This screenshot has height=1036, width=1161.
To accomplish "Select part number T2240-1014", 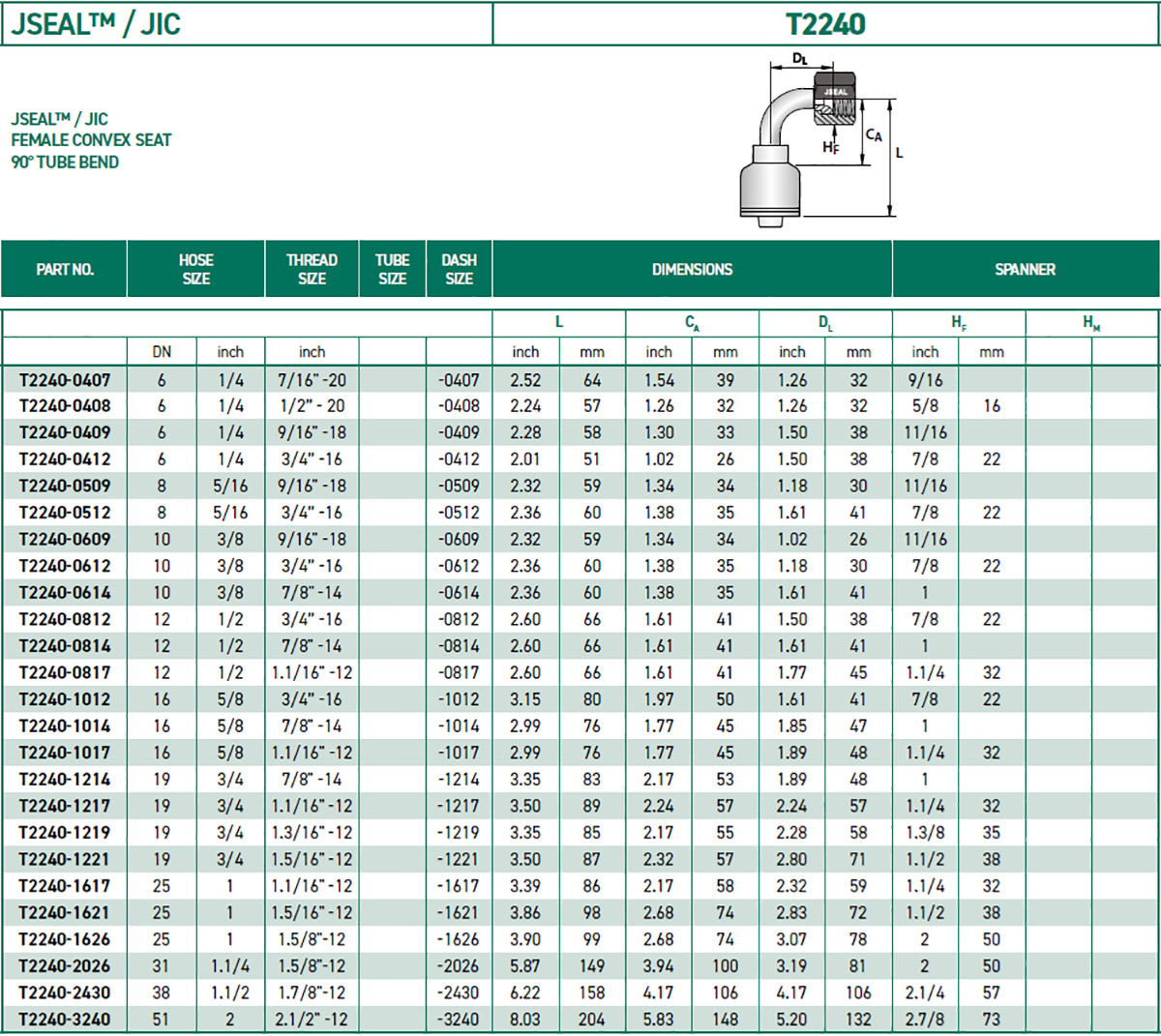I will point(65,725).
